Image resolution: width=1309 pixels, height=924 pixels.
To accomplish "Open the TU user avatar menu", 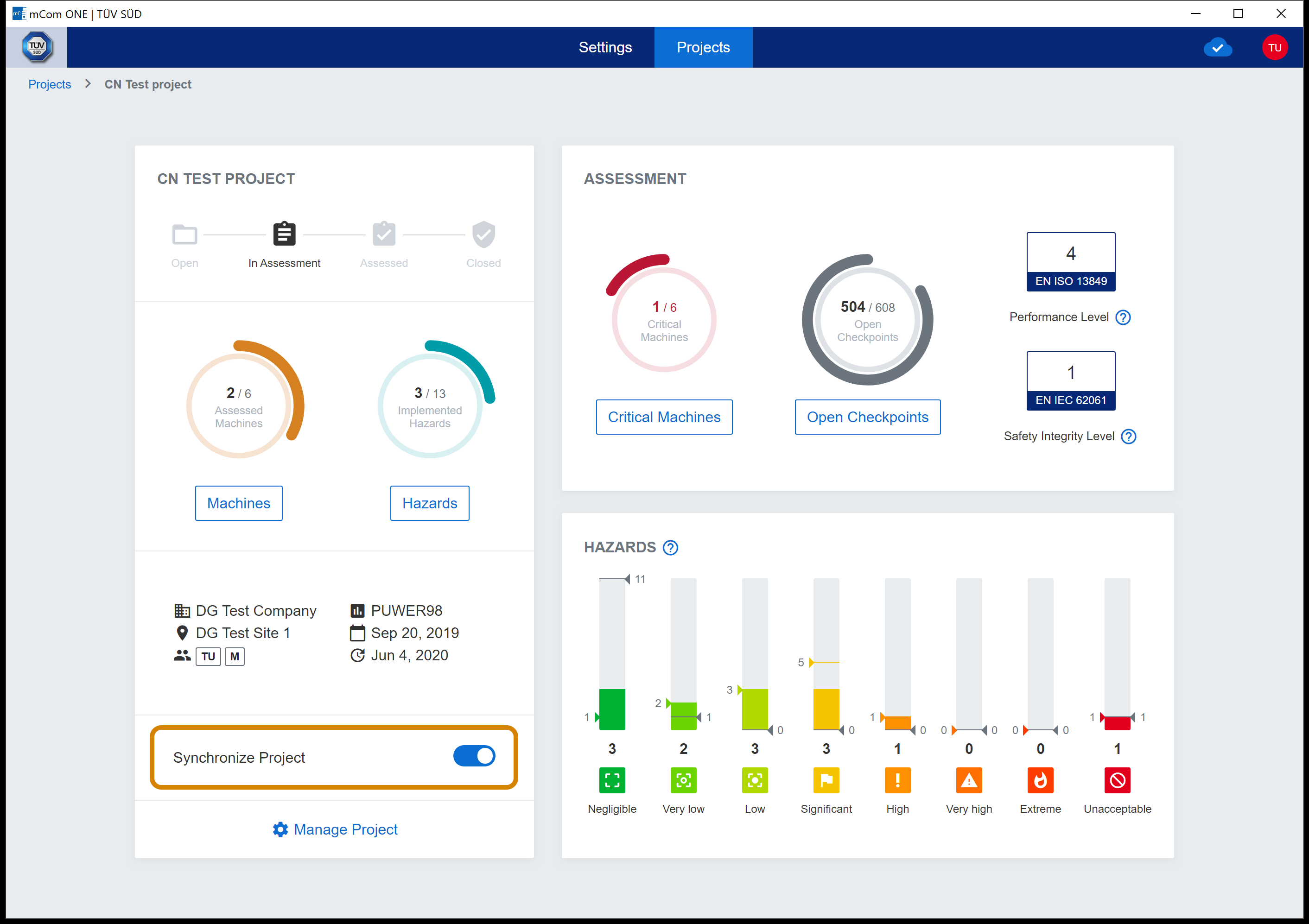I will 1274,48.
